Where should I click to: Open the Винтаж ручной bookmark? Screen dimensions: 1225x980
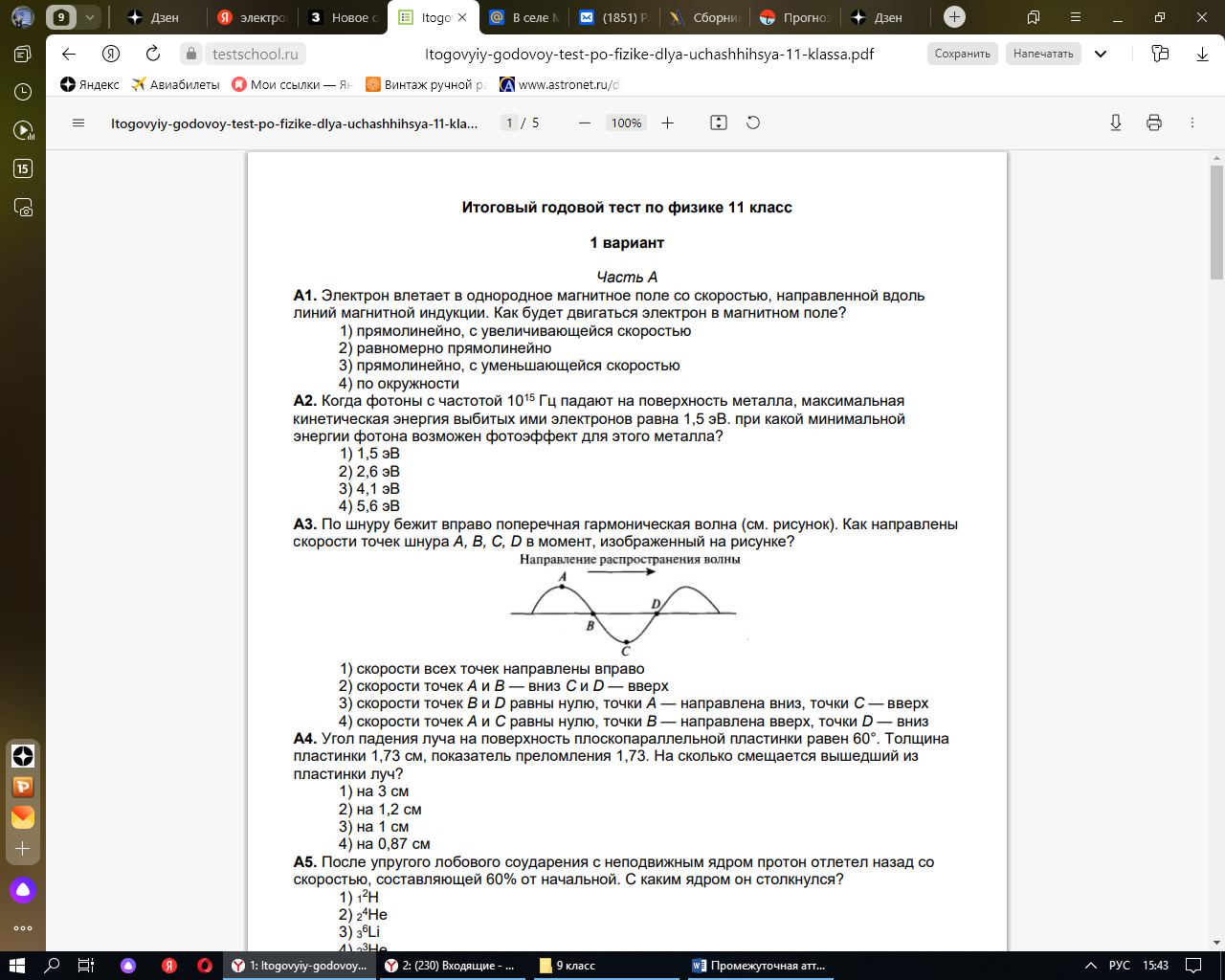pyautogui.click(x=426, y=84)
